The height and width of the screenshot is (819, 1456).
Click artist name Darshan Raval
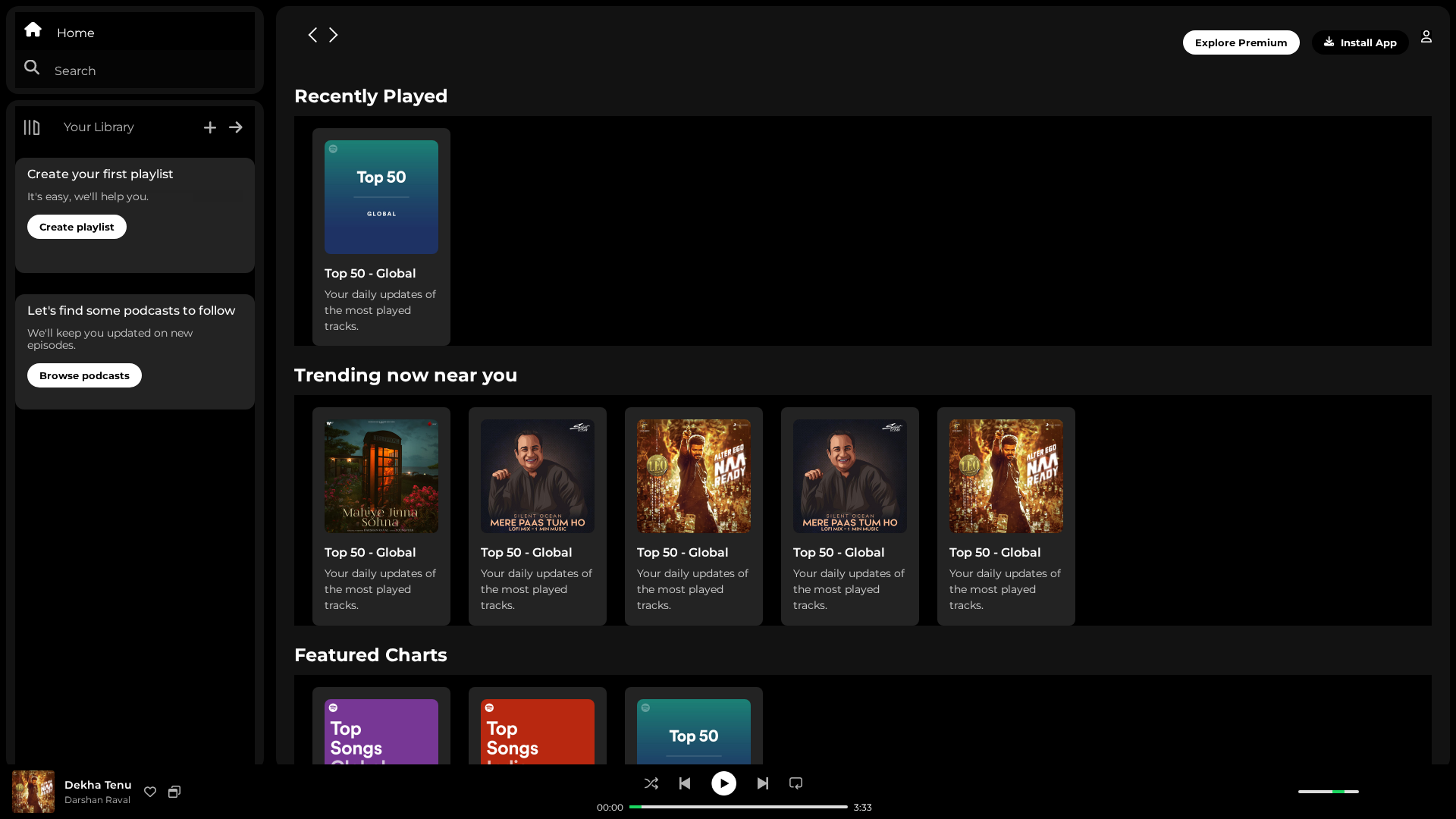pyautogui.click(x=97, y=800)
